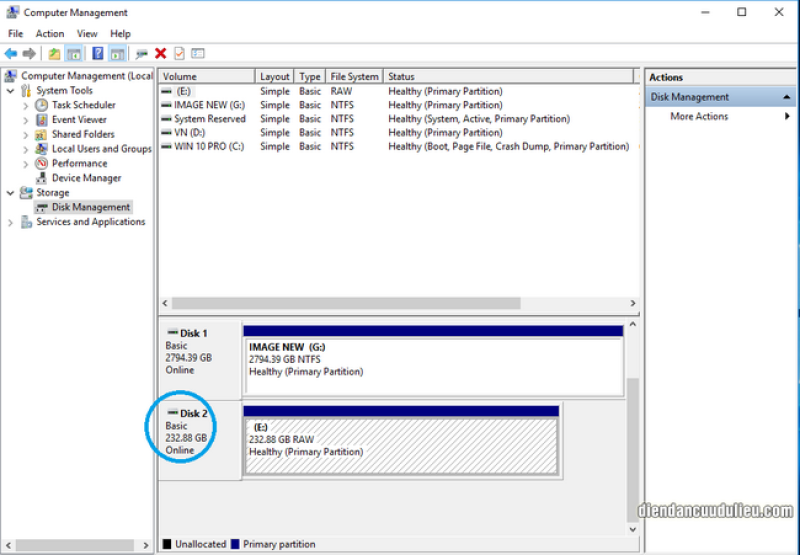Click the Help question mark toolbar icon
This screenshot has width=800, height=555.
pos(98,53)
